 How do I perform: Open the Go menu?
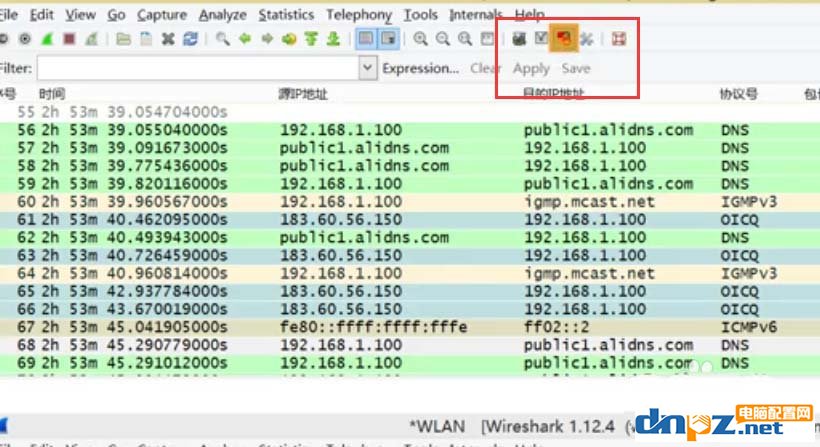click(116, 15)
